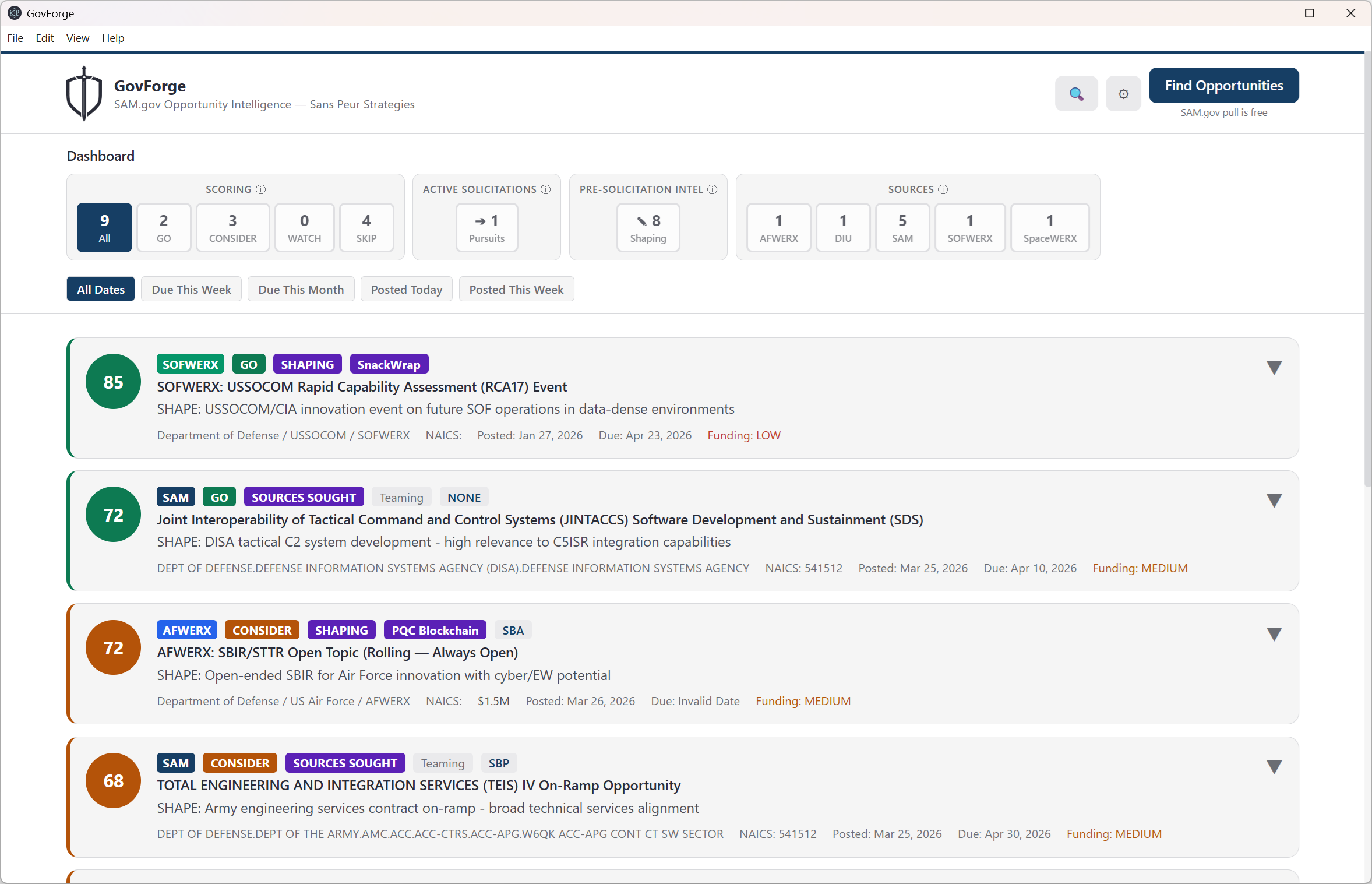Select the All Dates filter tab
The width and height of the screenshot is (1372, 884).
(x=101, y=289)
